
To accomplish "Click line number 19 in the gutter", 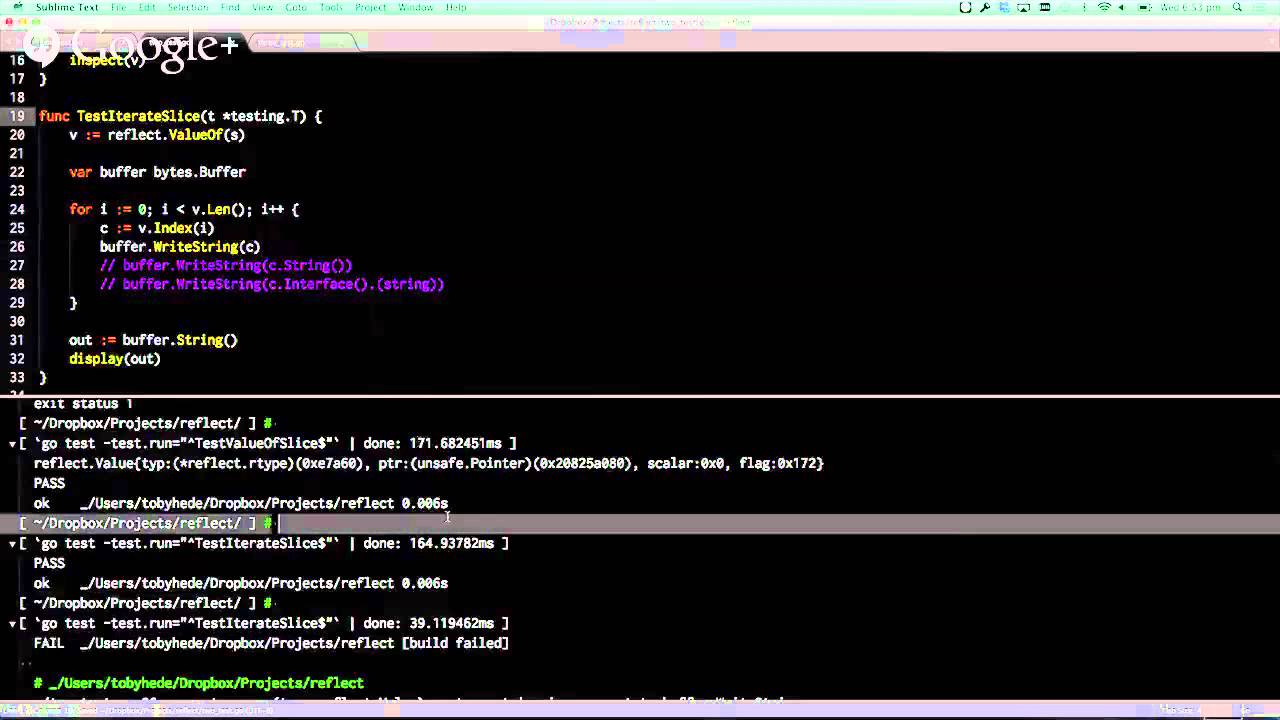I will [17, 116].
